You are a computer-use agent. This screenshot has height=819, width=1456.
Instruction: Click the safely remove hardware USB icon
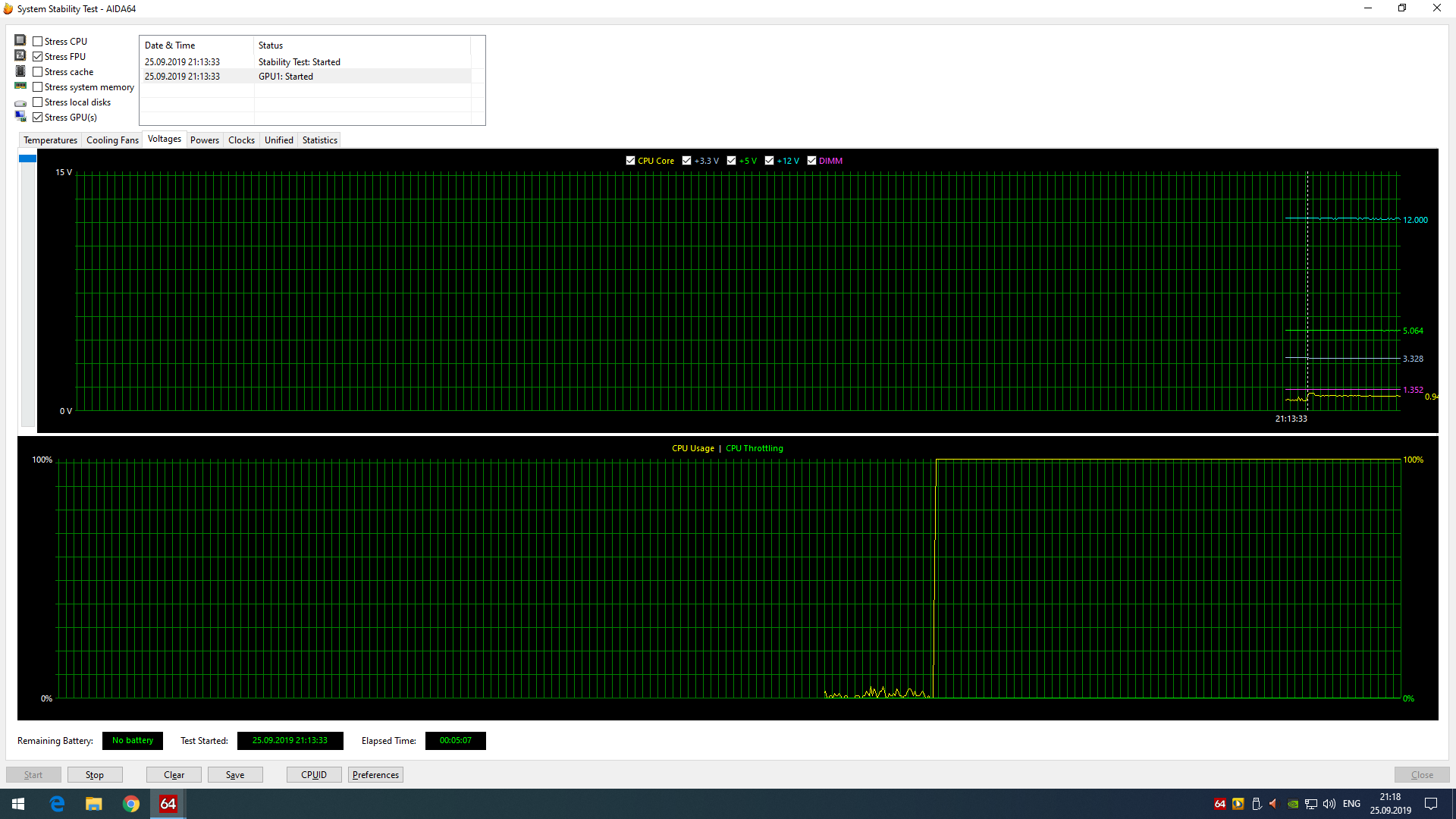(1257, 804)
